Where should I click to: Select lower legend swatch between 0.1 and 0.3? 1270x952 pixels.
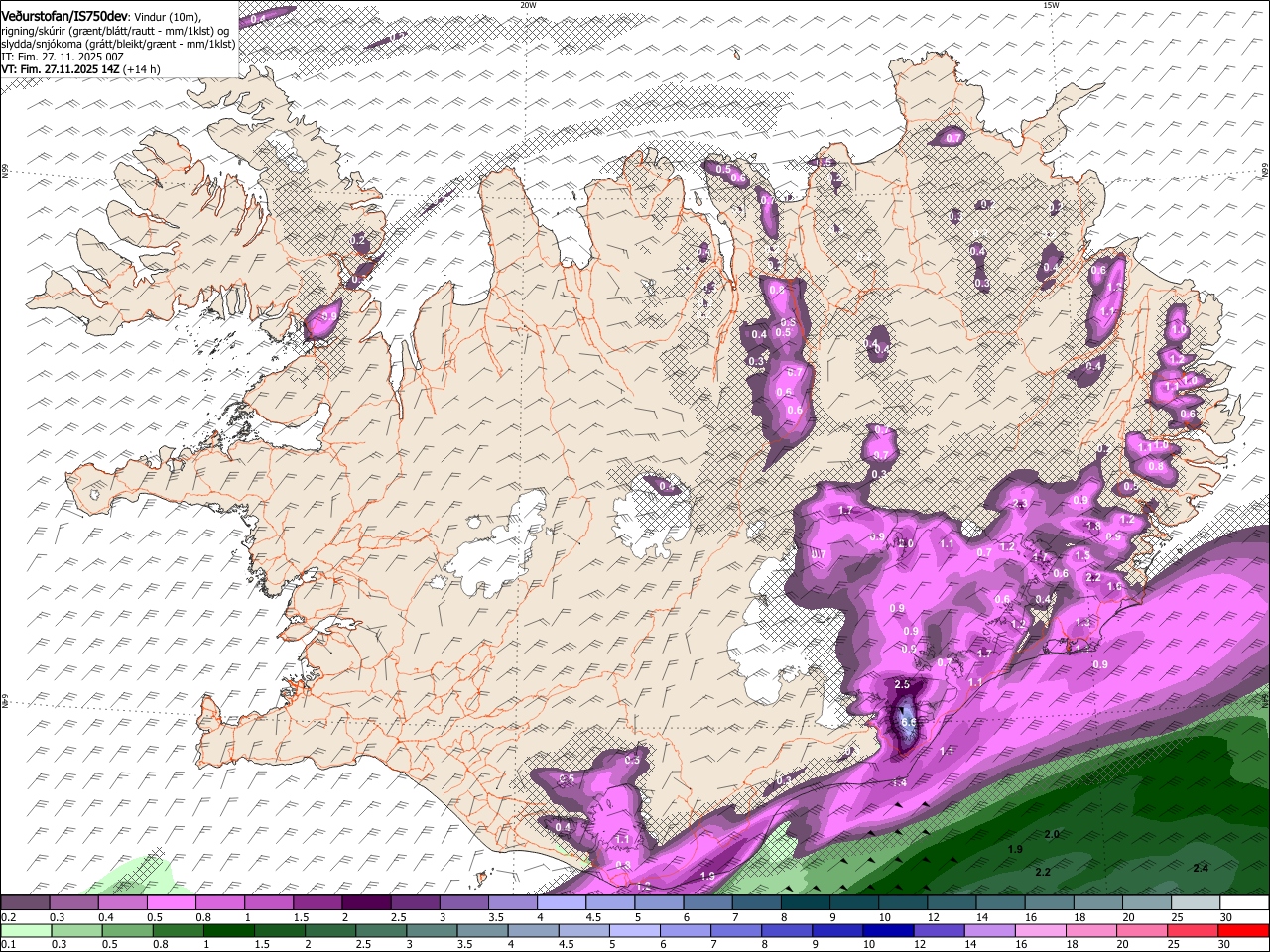tap(25, 931)
